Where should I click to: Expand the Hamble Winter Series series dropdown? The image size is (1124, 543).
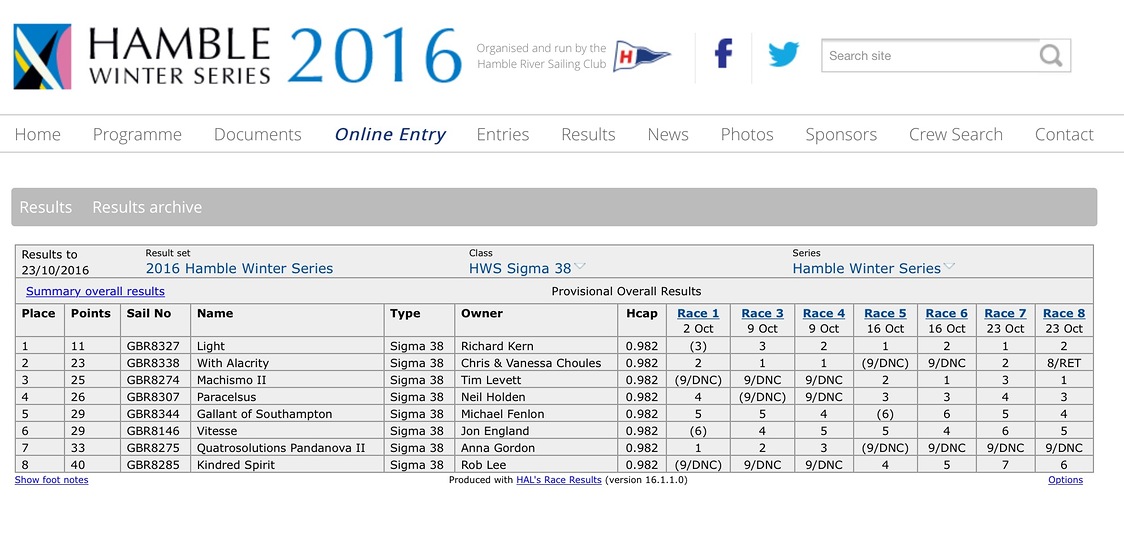tap(873, 268)
